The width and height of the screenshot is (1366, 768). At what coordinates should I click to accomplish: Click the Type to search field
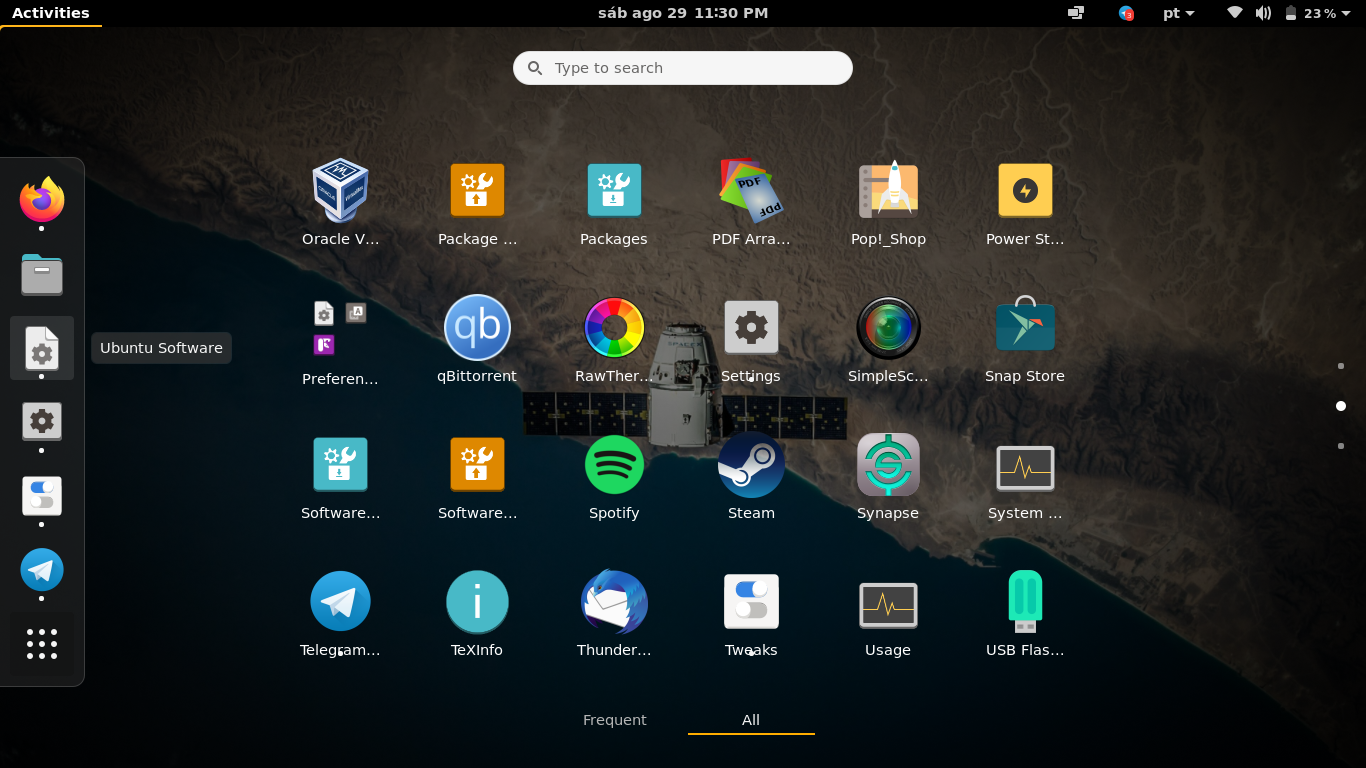[x=683, y=68]
